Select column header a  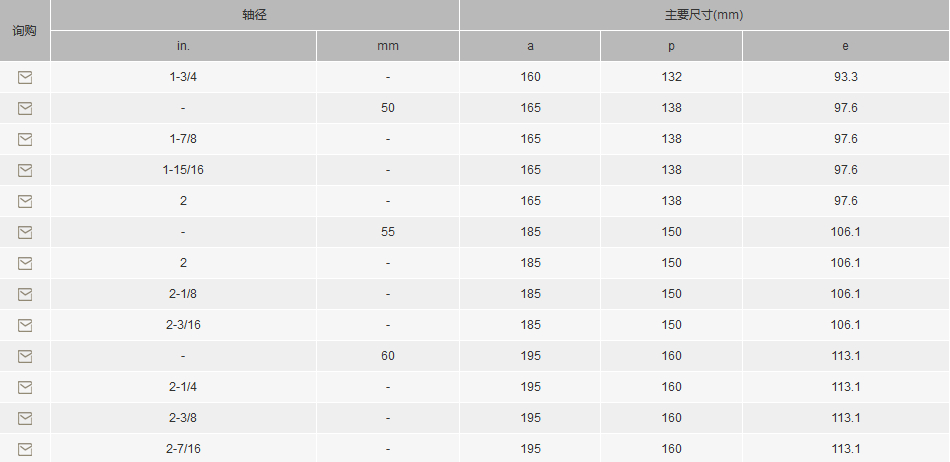tap(530, 46)
